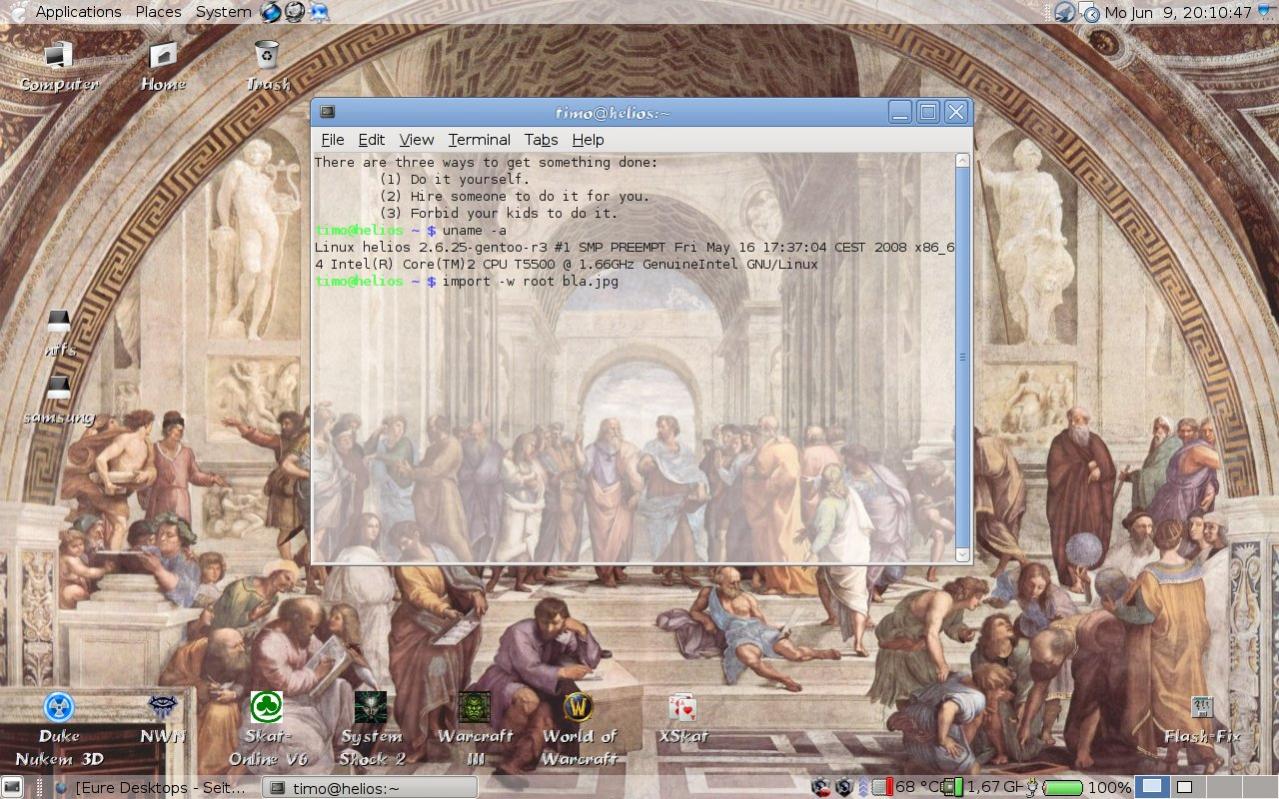Open the Help menu in the terminal
Viewport: 1279px width, 799px height.
pyautogui.click(x=588, y=140)
